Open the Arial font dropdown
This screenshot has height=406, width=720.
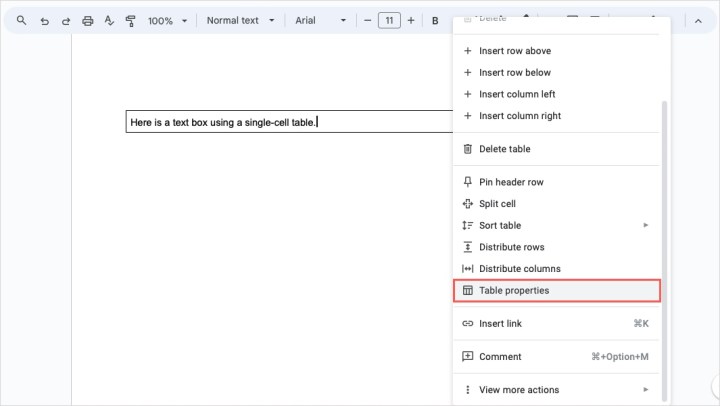point(320,20)
